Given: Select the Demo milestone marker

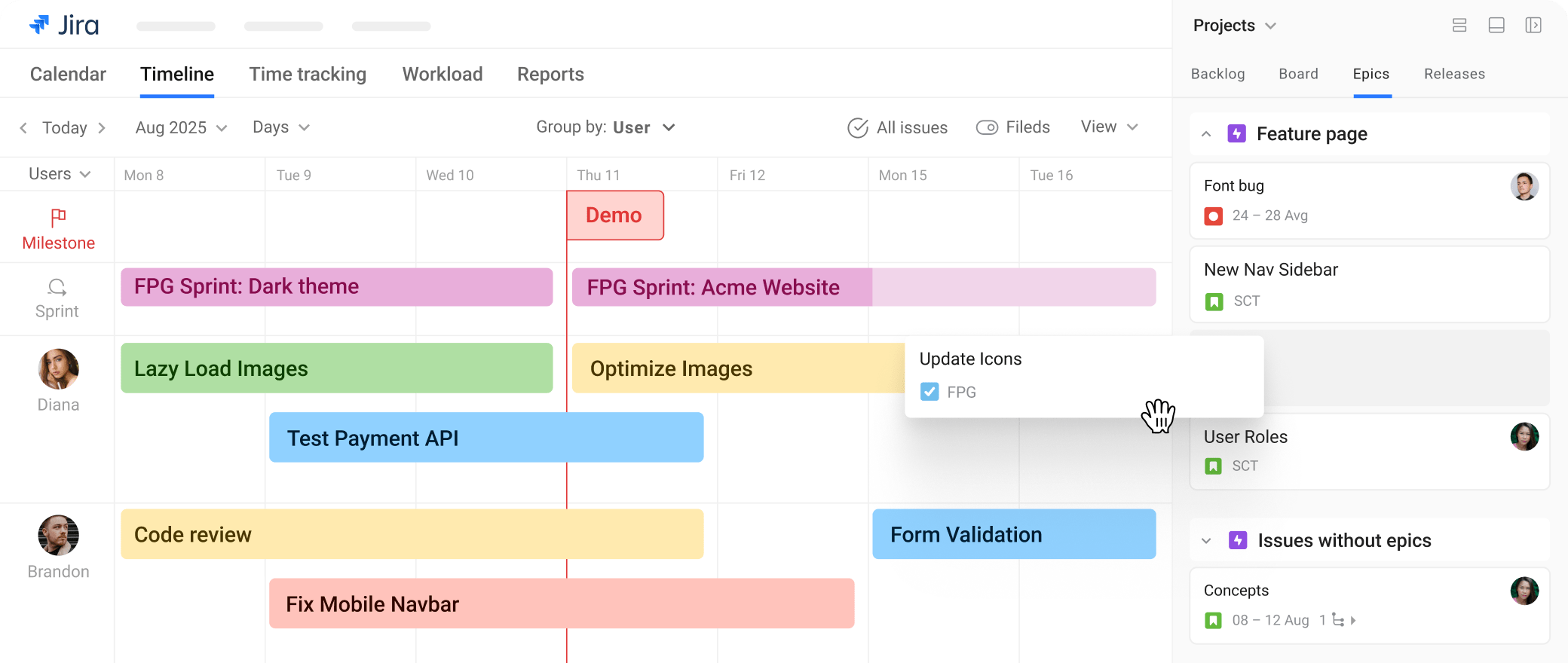Looking at the screenshot, I should (614, 215).
